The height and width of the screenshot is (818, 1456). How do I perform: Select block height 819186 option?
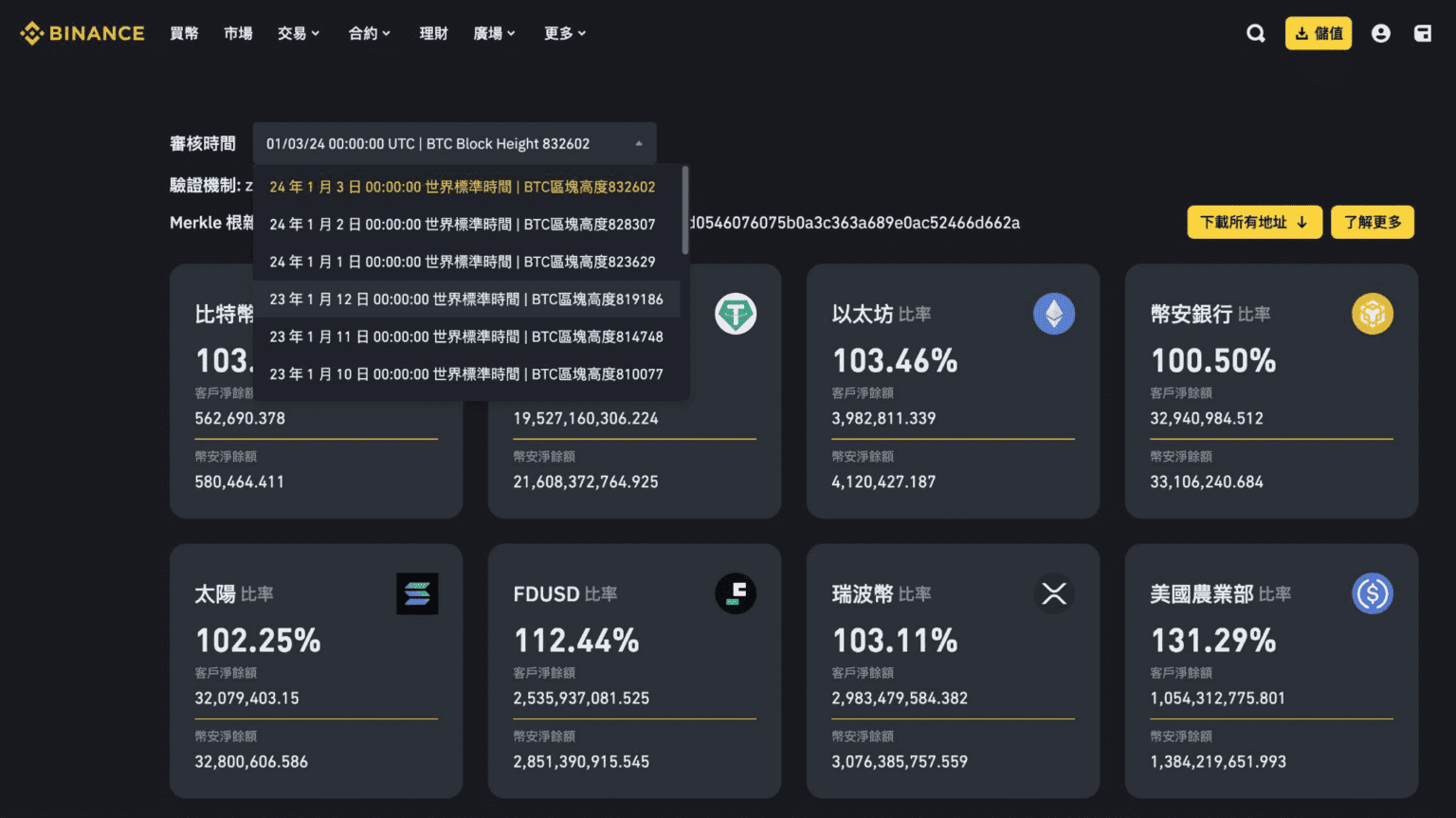tap(467, 300)
